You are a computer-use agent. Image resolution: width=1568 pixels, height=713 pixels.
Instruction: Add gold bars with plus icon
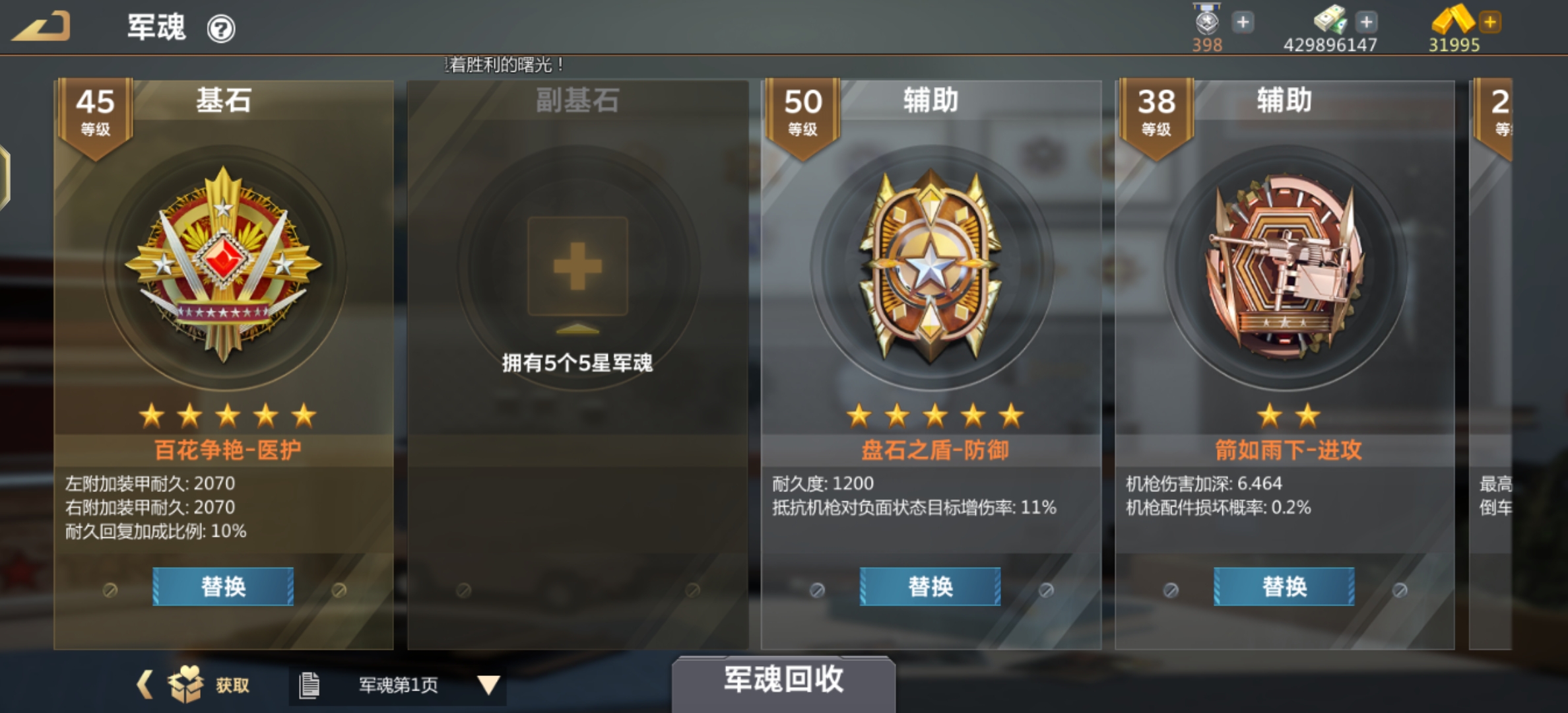coord(1489,22)
